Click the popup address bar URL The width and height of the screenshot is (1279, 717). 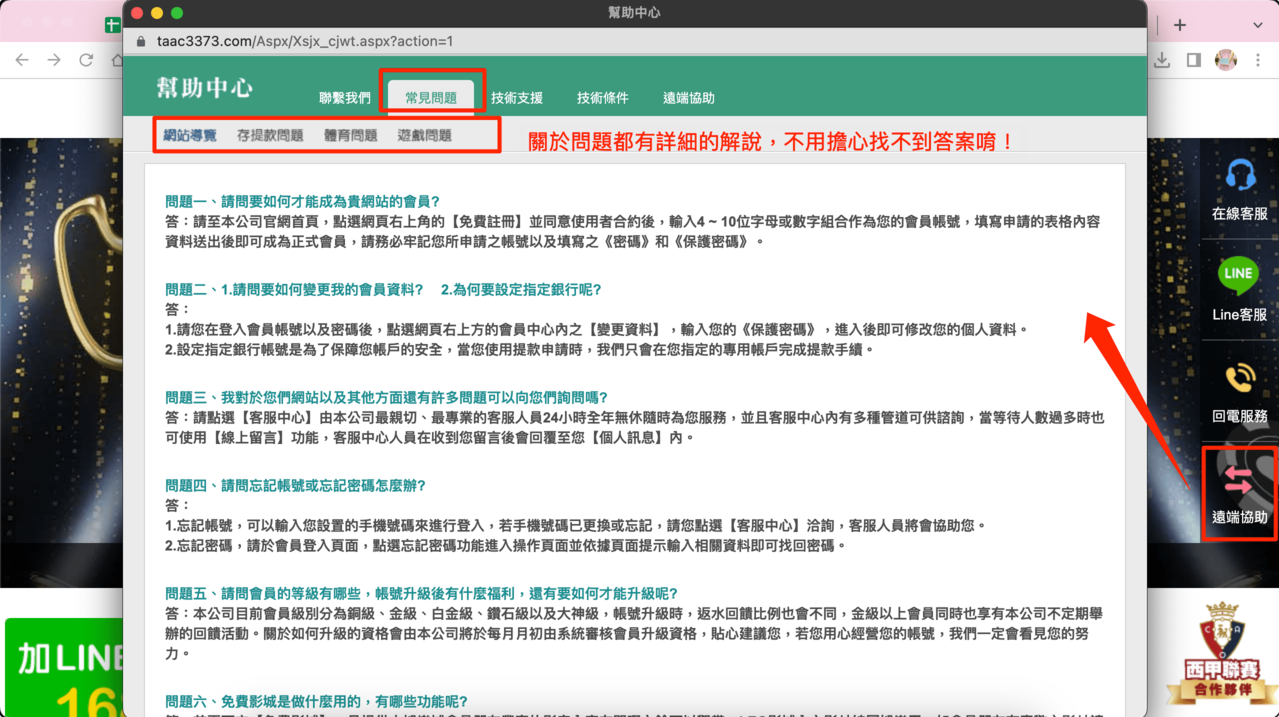[305, 41]
